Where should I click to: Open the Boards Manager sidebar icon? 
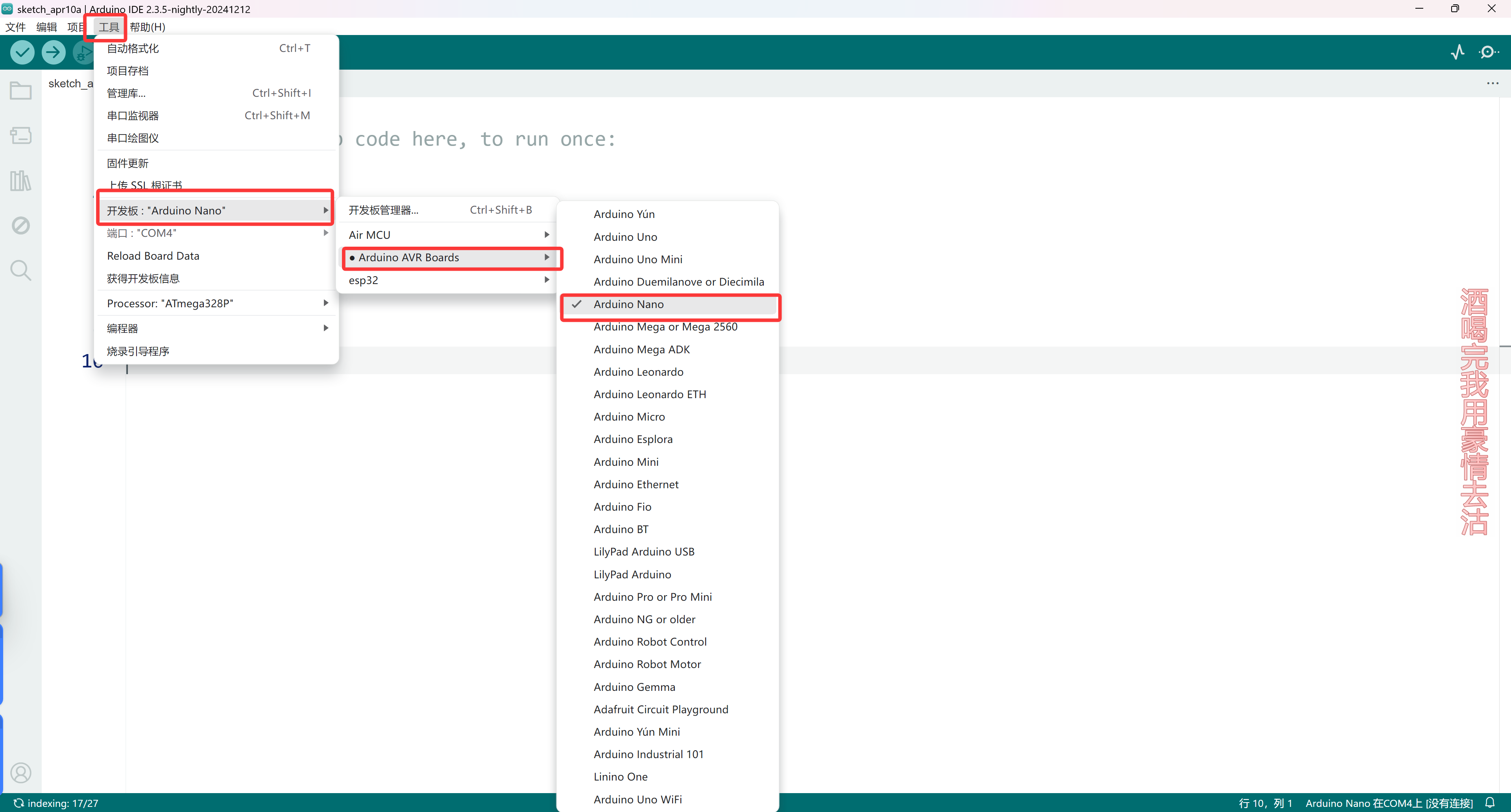point(20,136)
